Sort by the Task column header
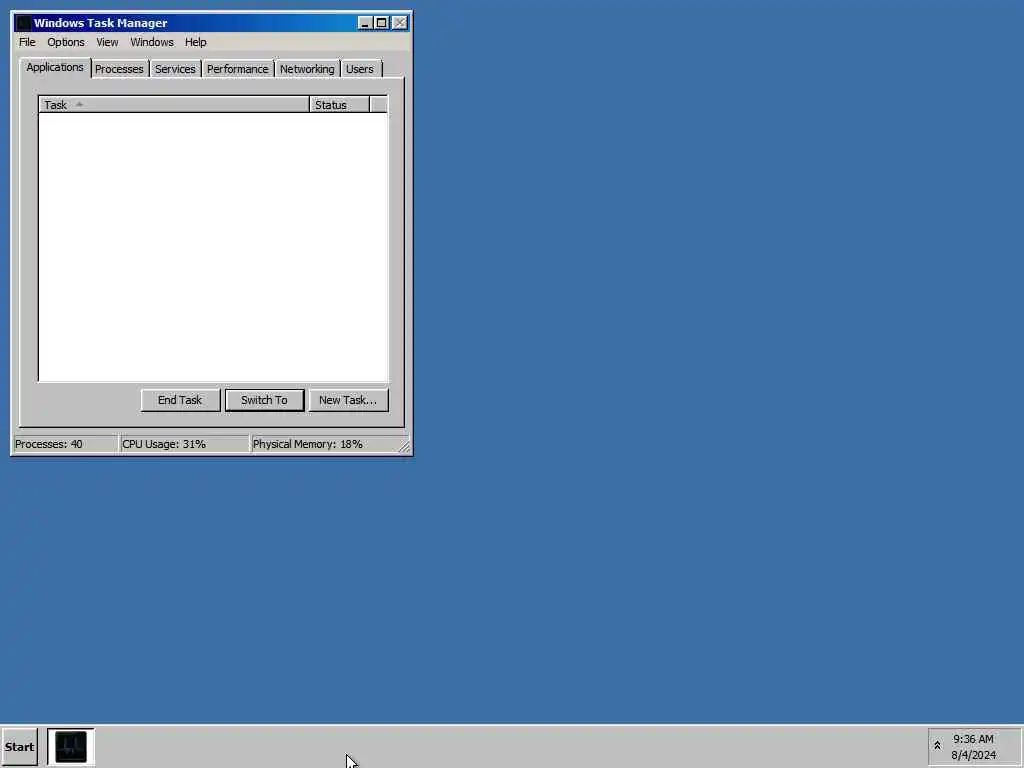This screenshot has height=768, width=1024. click(174, 104)
